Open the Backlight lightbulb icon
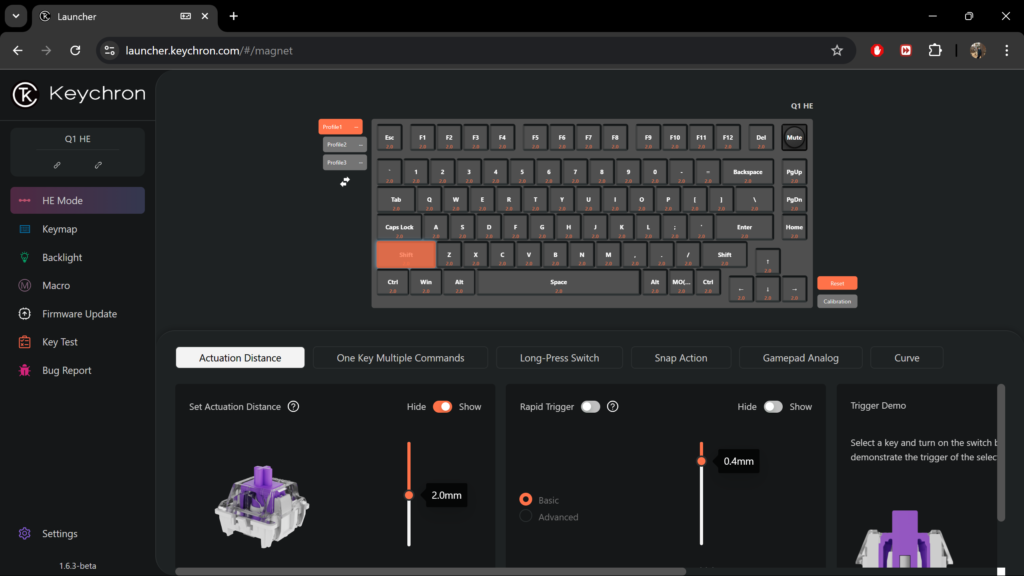 tap(25, 257)
